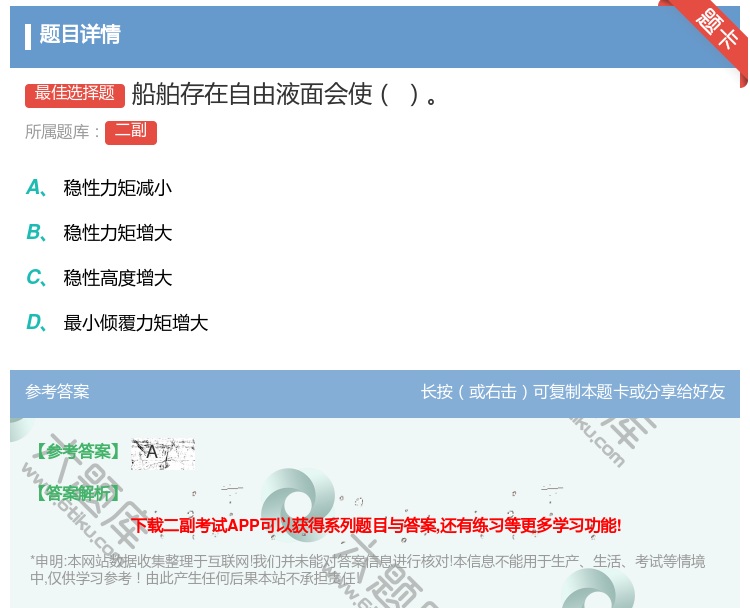Click the 题目详情 header title
750x608 pixels.
[x=80, y=35]
